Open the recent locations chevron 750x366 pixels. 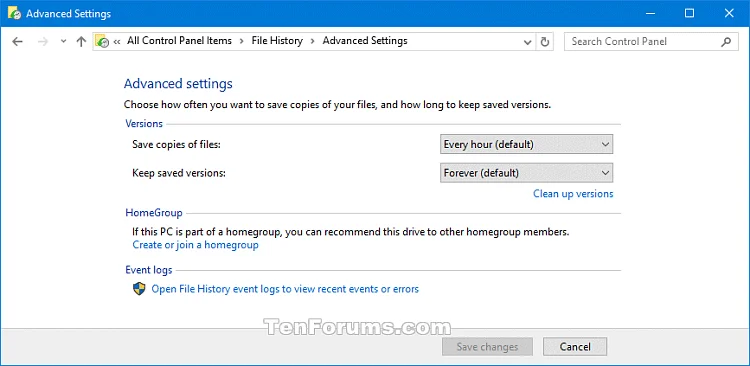point(63,42)
